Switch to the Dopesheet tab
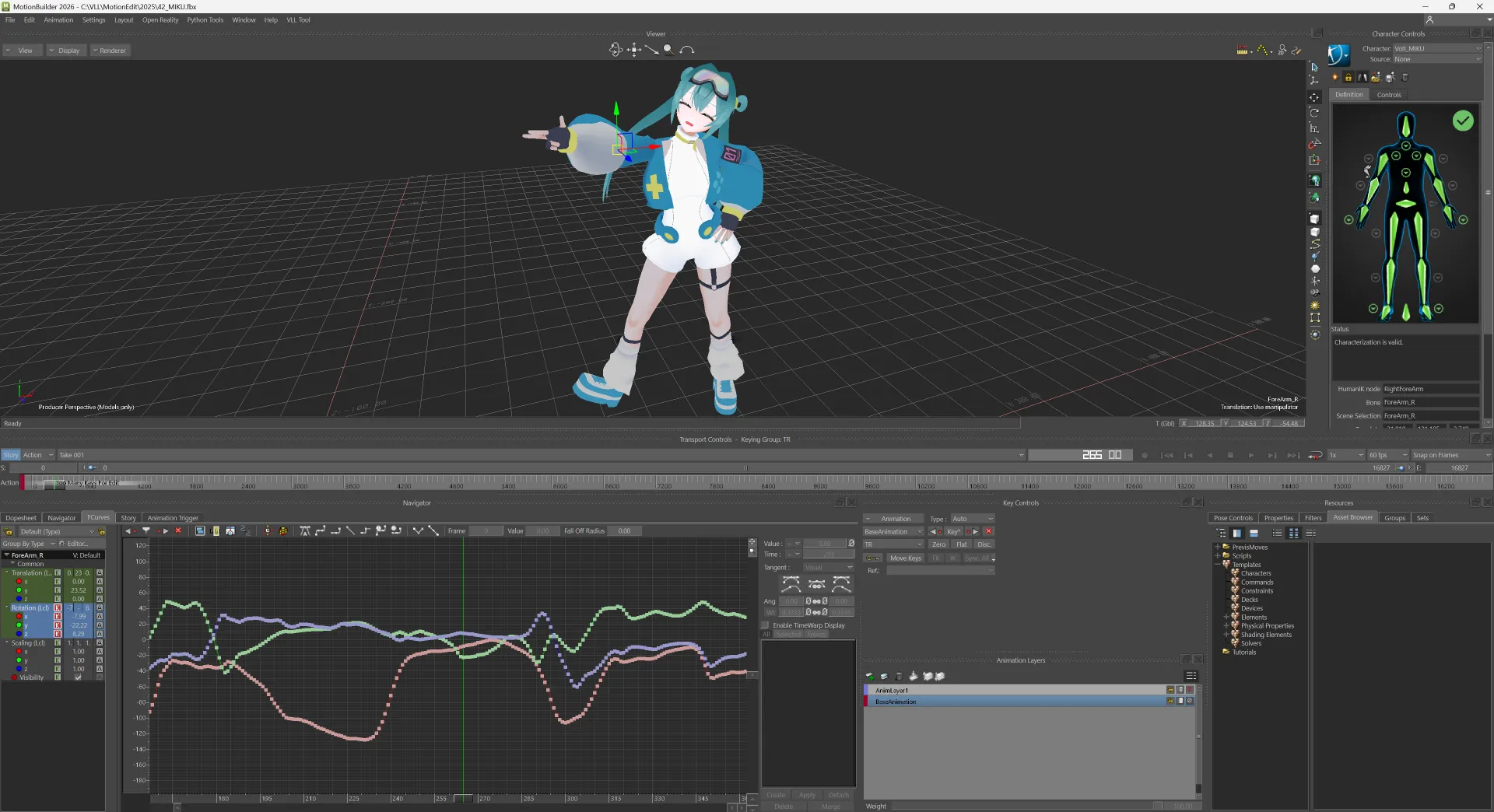 click(x=21, y=518)
